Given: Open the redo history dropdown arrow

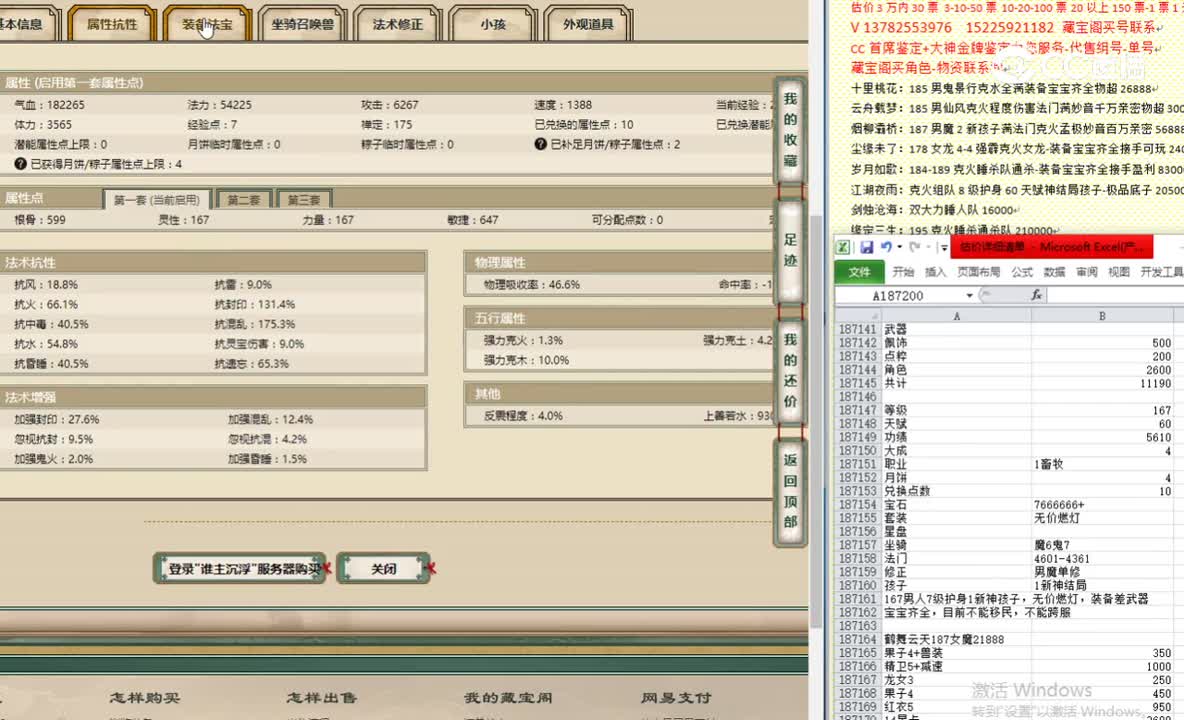Looking at the screenshot, I should pyautogui.click(x=927, y=248).
